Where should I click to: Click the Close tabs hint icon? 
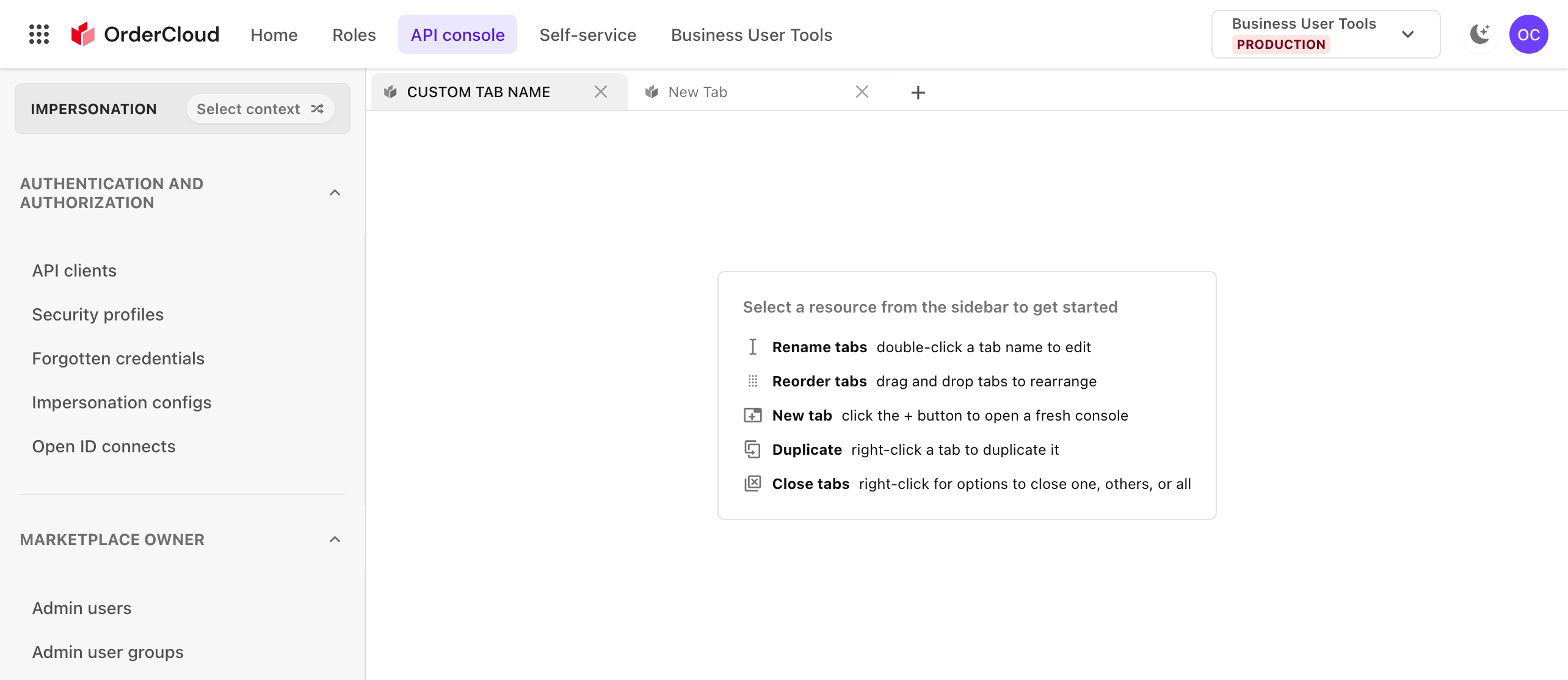coord(752,483)
